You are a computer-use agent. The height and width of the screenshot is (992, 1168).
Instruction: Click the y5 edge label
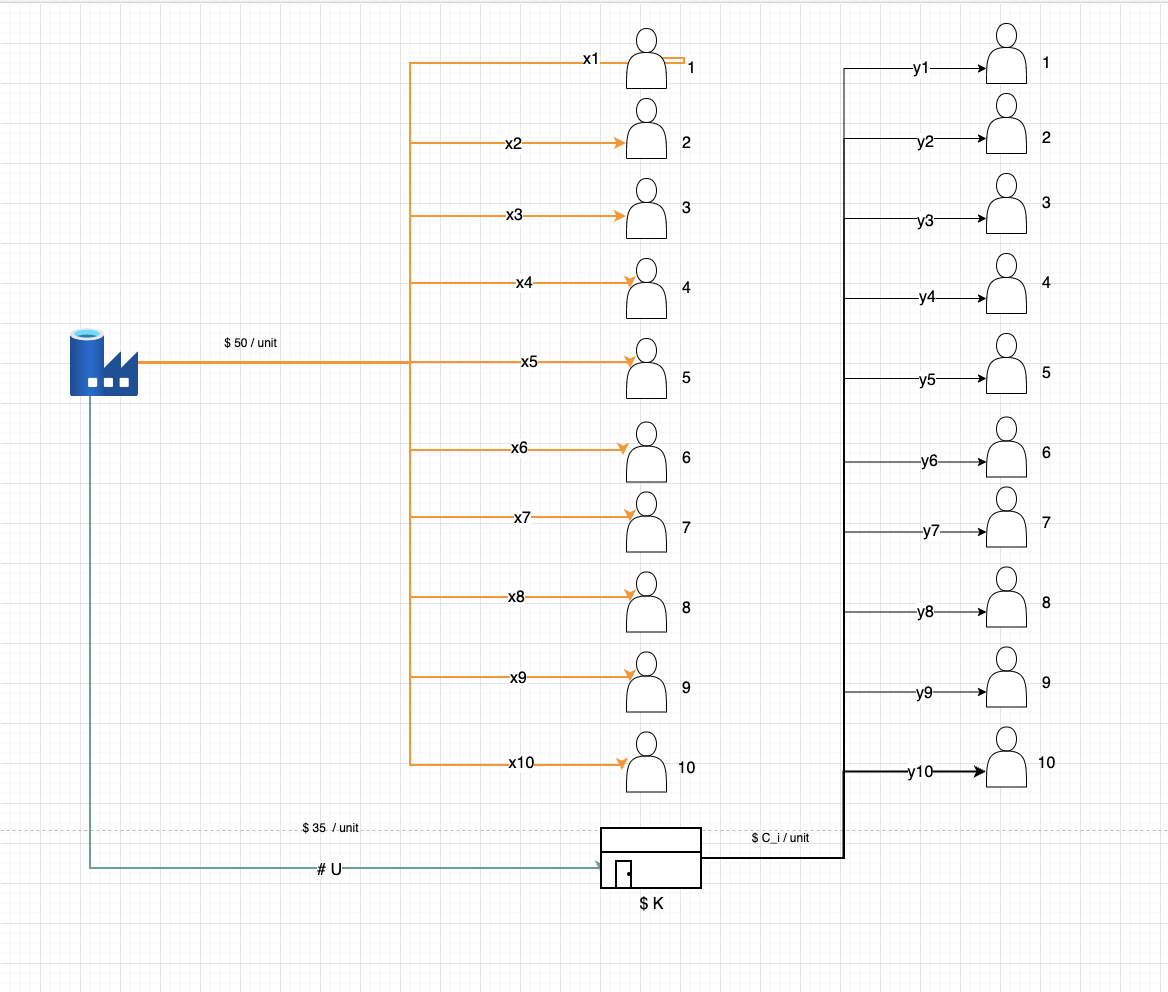pyautogui.click(x=927, y=381)
